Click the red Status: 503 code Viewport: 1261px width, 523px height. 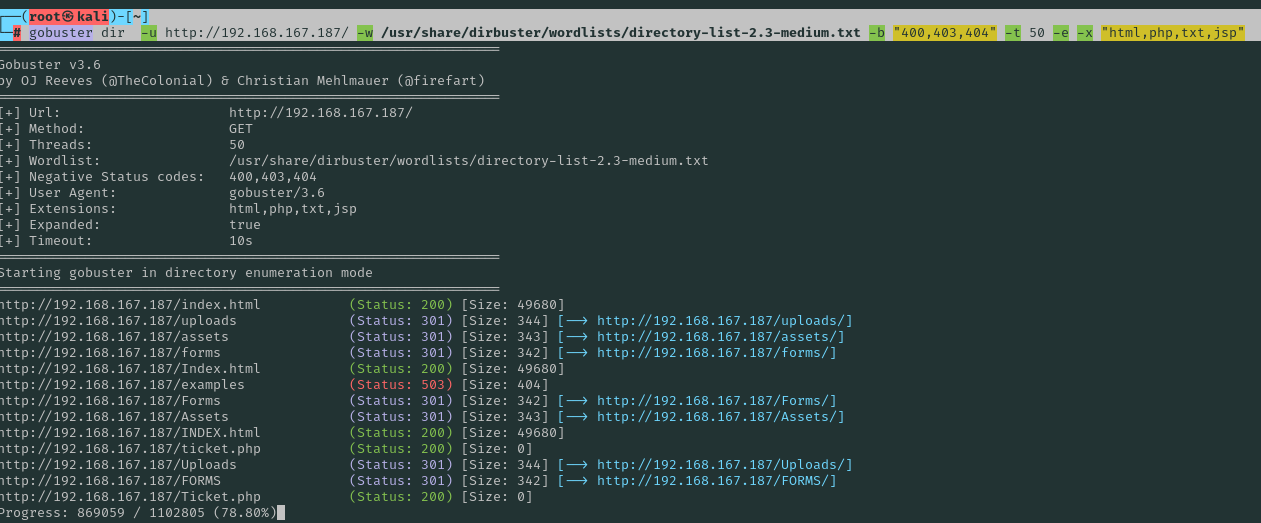401,385
